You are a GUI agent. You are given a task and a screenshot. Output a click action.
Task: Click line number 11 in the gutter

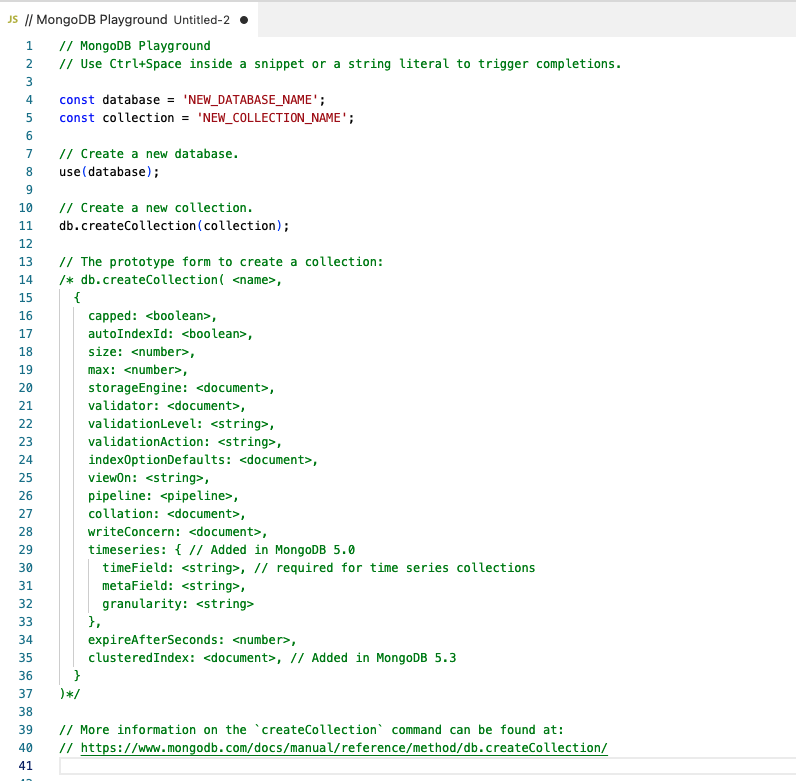[26, 226]
